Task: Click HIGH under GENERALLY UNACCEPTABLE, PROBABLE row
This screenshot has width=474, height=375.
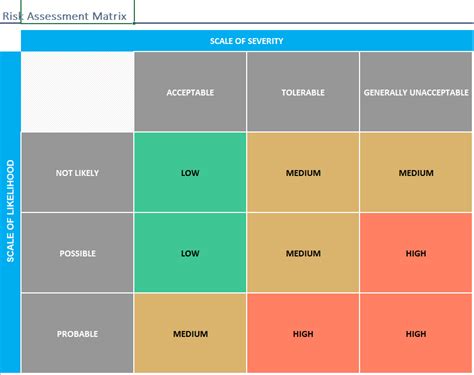Action: pos(416,333)
